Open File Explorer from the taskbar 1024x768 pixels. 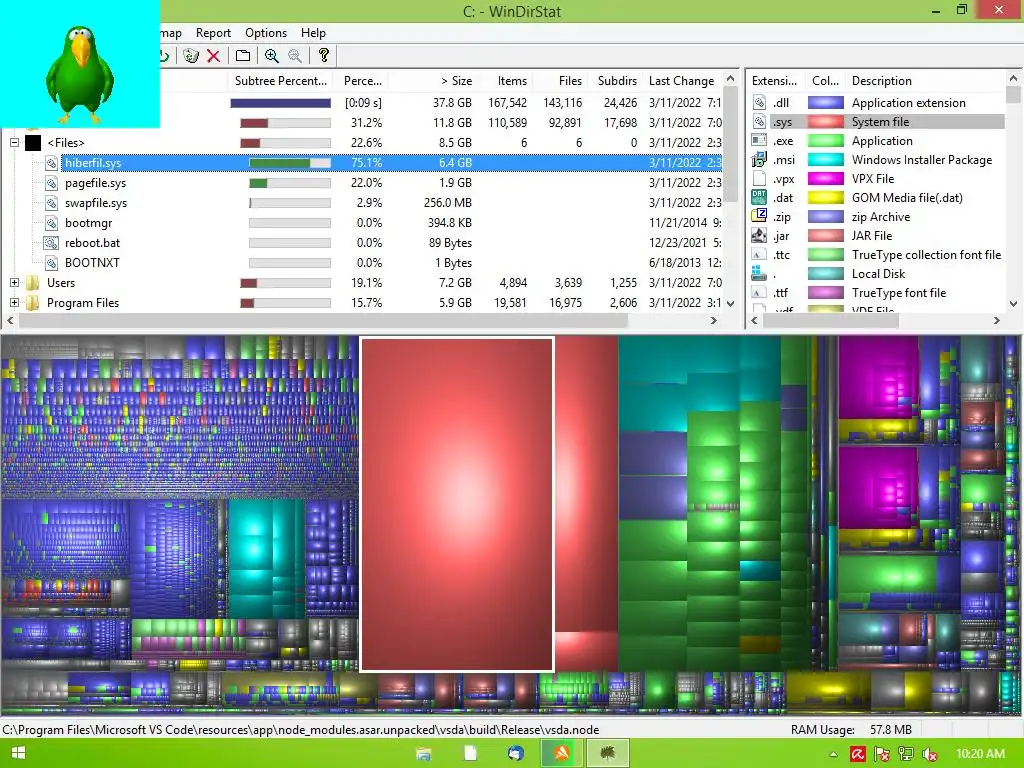(424, 754)
